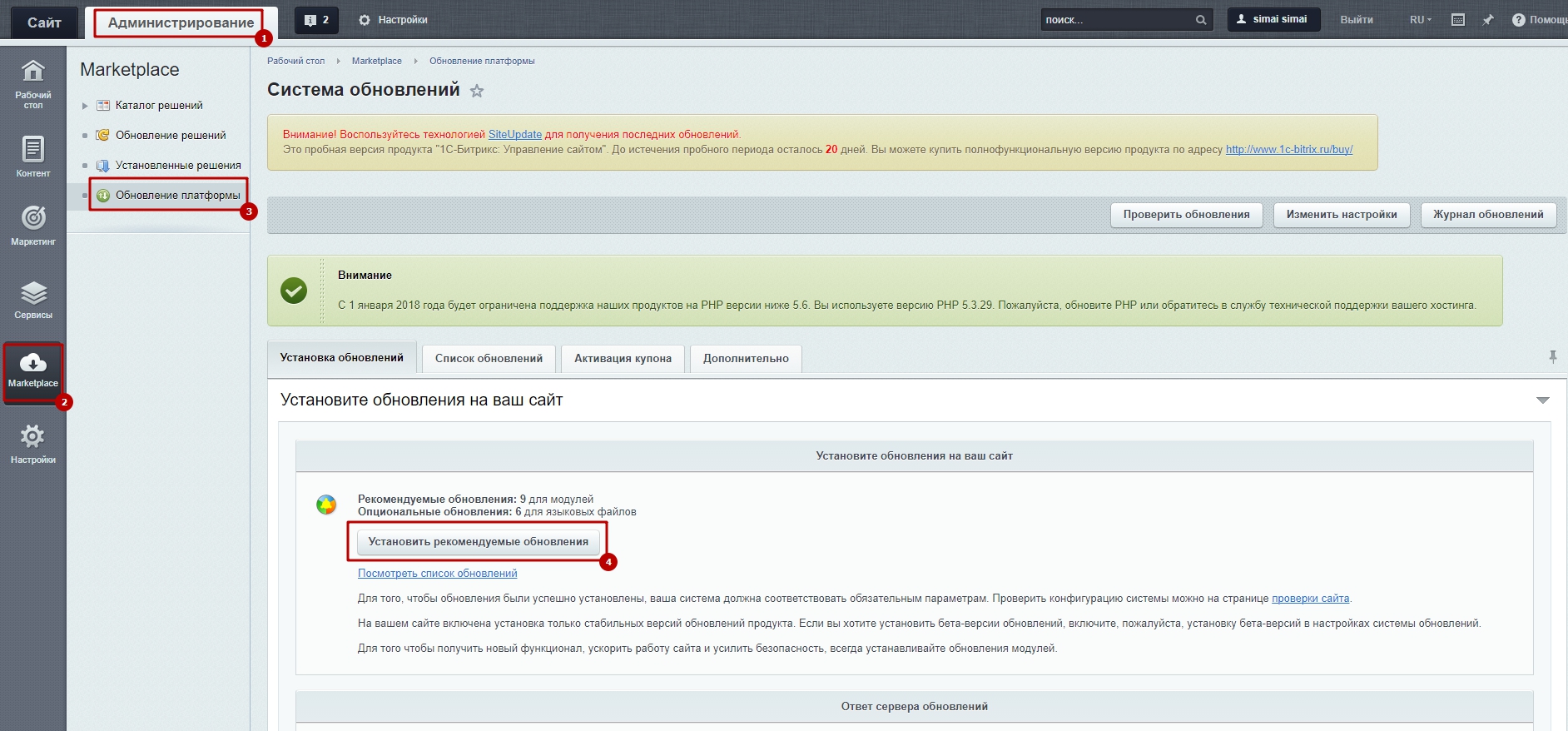1568x731 pixels.
Task: Click the Проверить обновления button
Action: click(x=1186, y=215)
